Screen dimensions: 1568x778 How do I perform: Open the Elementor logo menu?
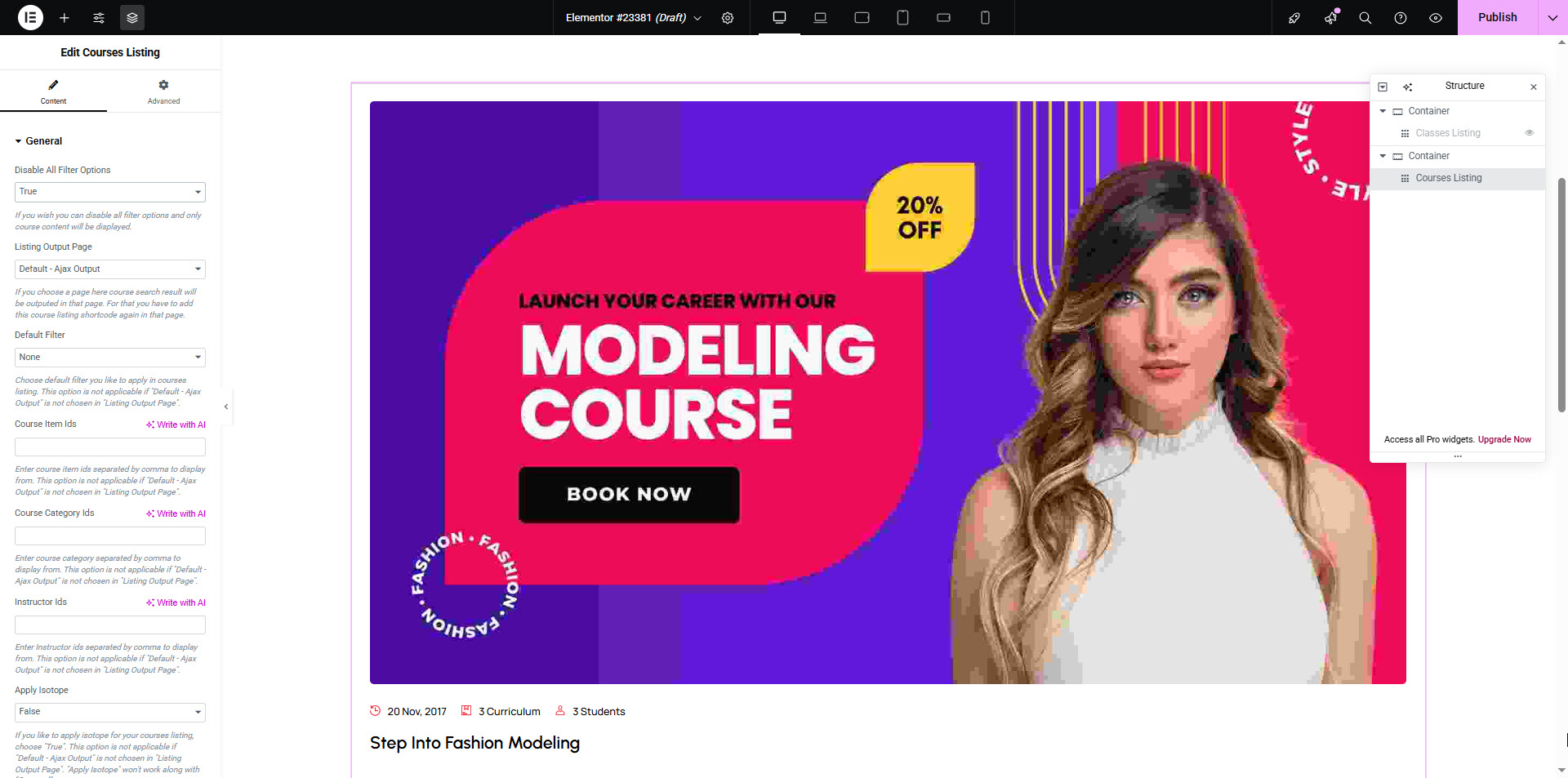point(30,17)
